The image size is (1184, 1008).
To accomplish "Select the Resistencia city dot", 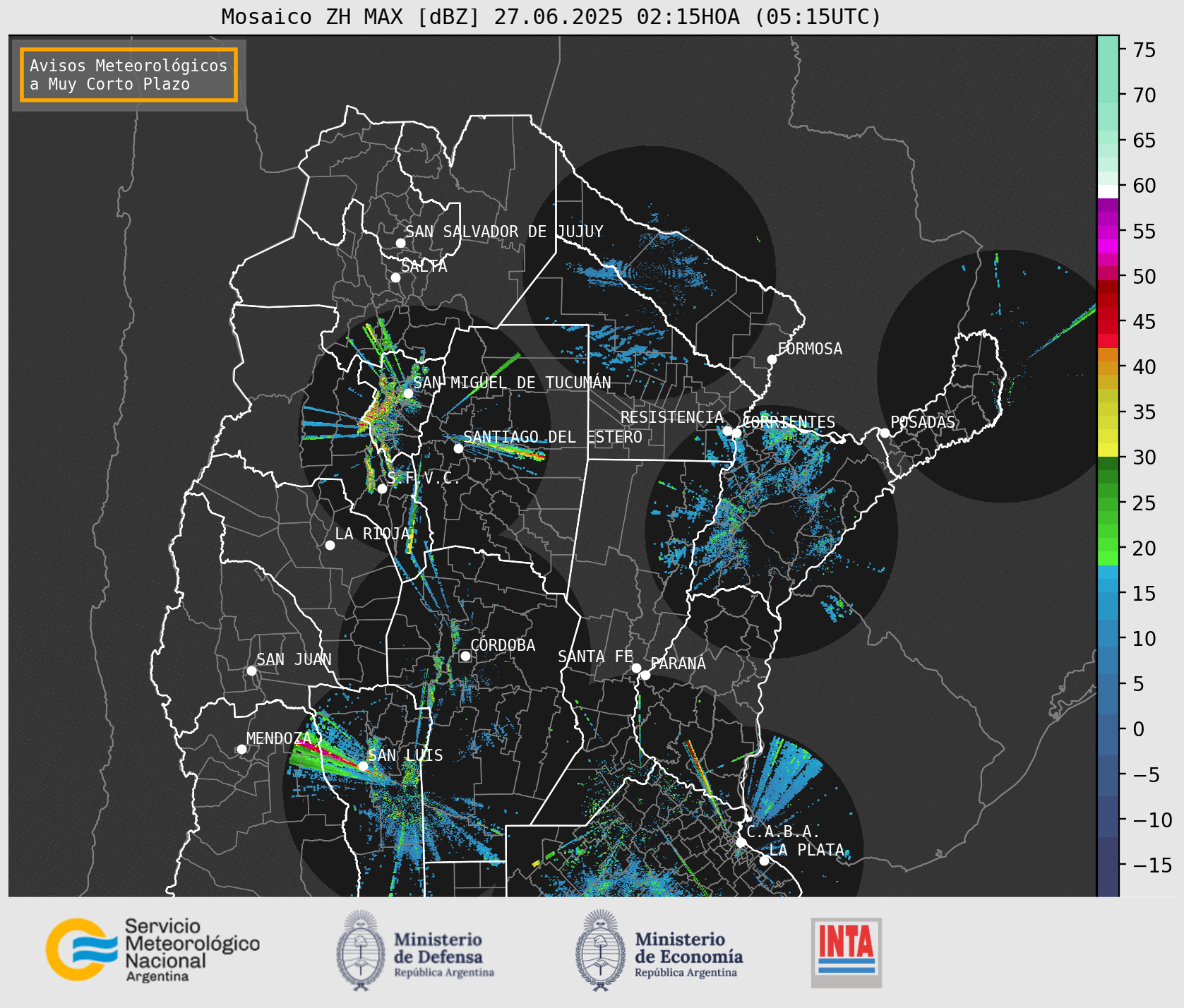I will 727,431.
